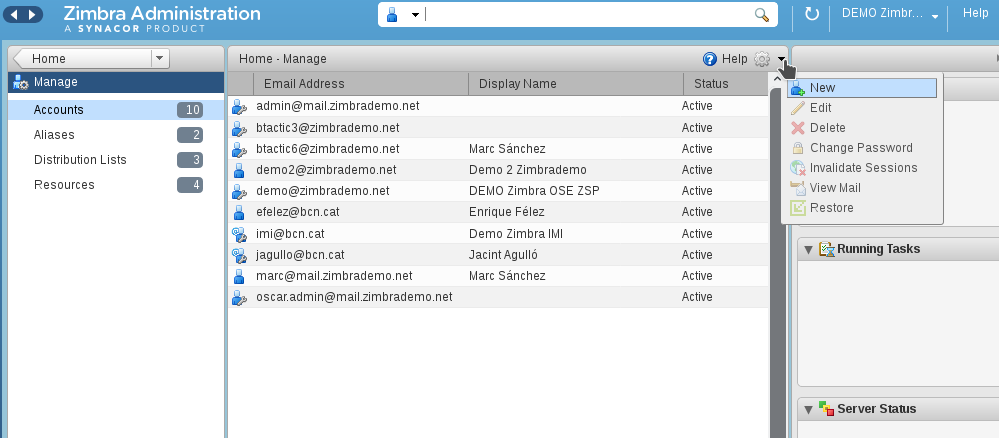Click the Zimbra Administration logo

tap(162, 18)
